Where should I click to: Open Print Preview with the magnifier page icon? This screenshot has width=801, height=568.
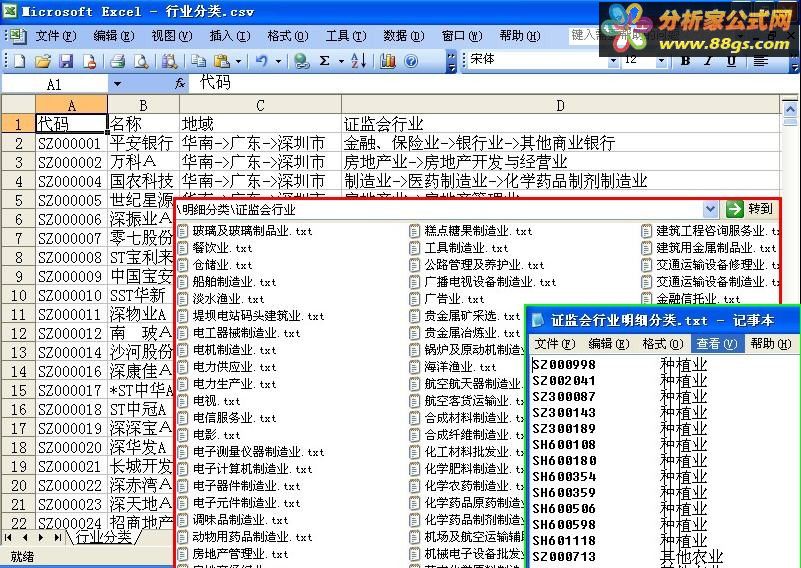(x=140, y=61)
